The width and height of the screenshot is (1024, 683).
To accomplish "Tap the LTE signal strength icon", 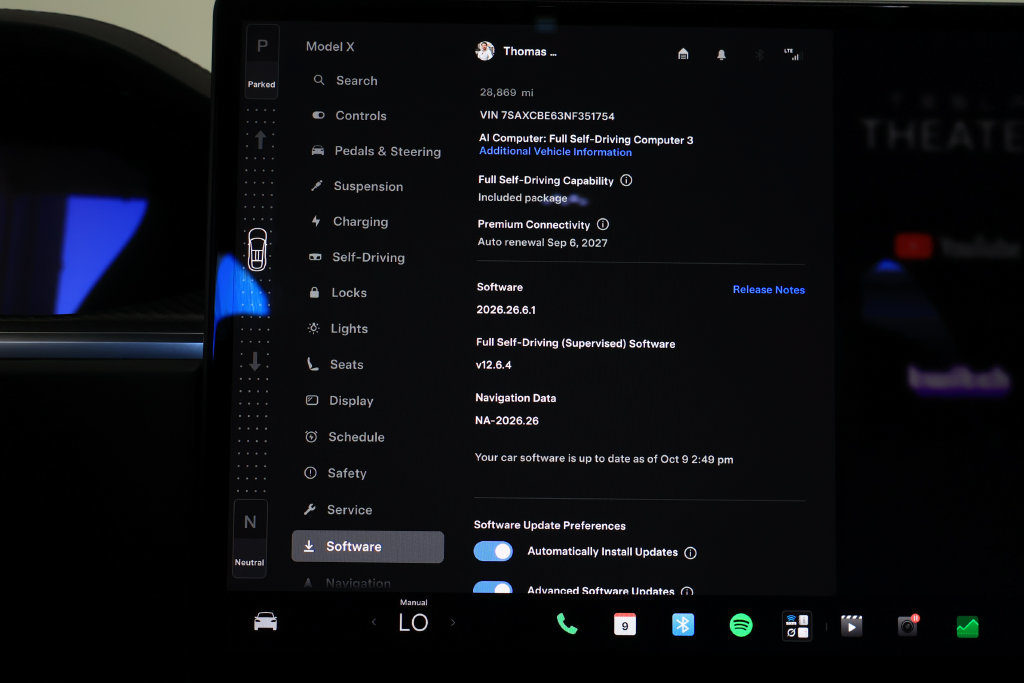I will click(x=792, y=54).
